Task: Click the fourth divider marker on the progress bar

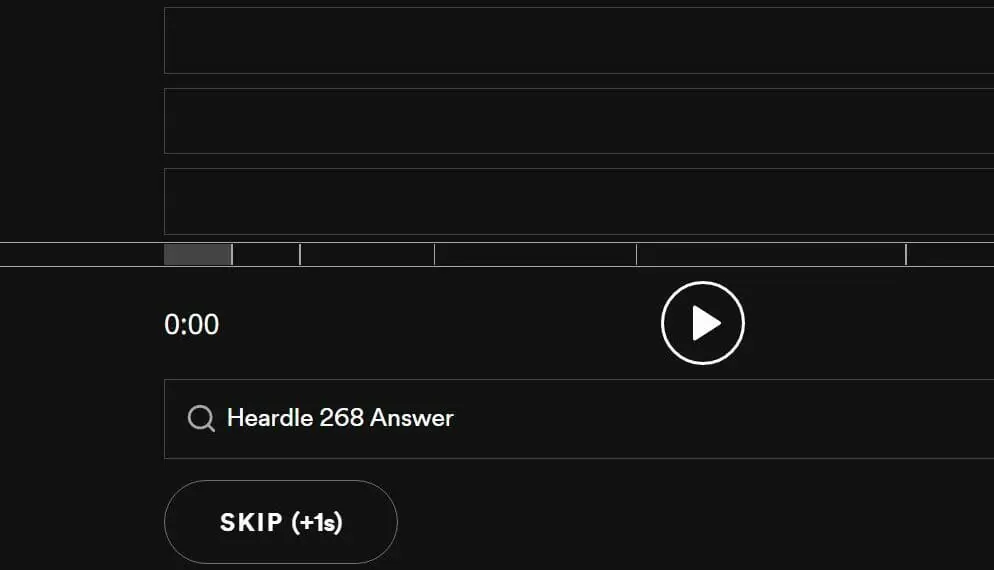Action: pyautogui.click(x=636, y=255)
